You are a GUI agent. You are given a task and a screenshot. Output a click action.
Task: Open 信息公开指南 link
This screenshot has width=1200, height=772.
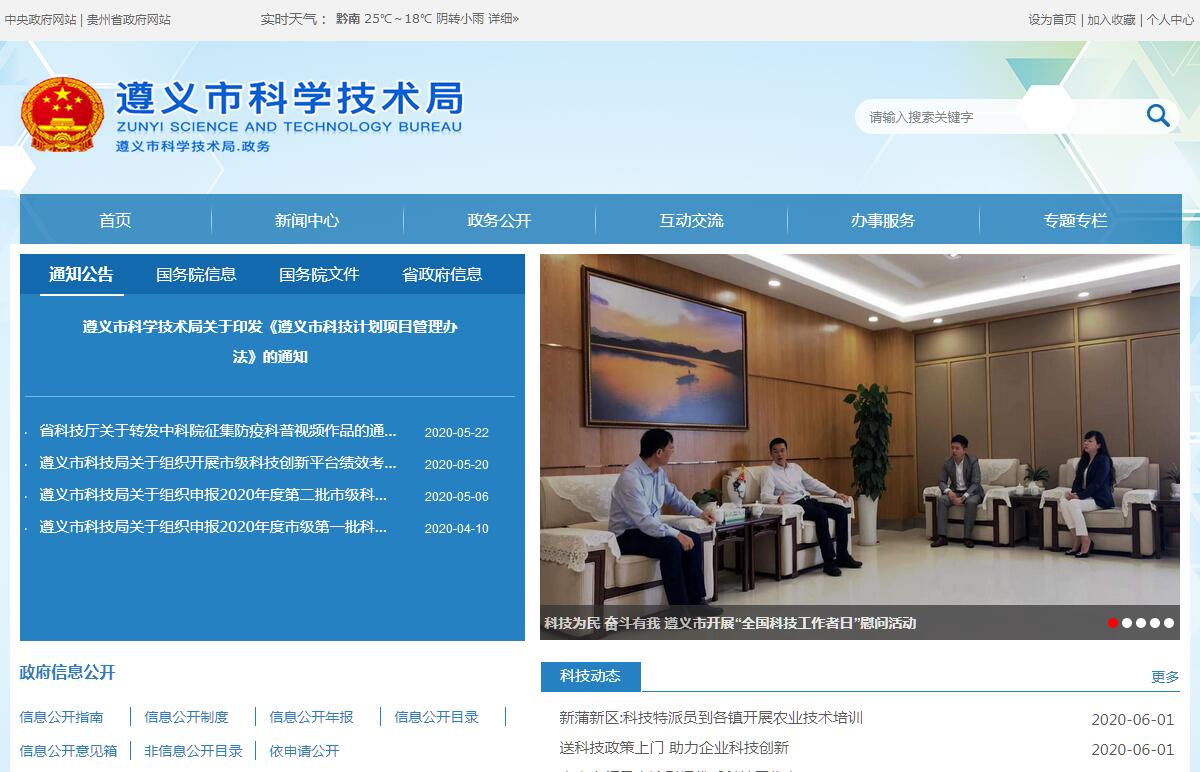(x=61, y=717)
